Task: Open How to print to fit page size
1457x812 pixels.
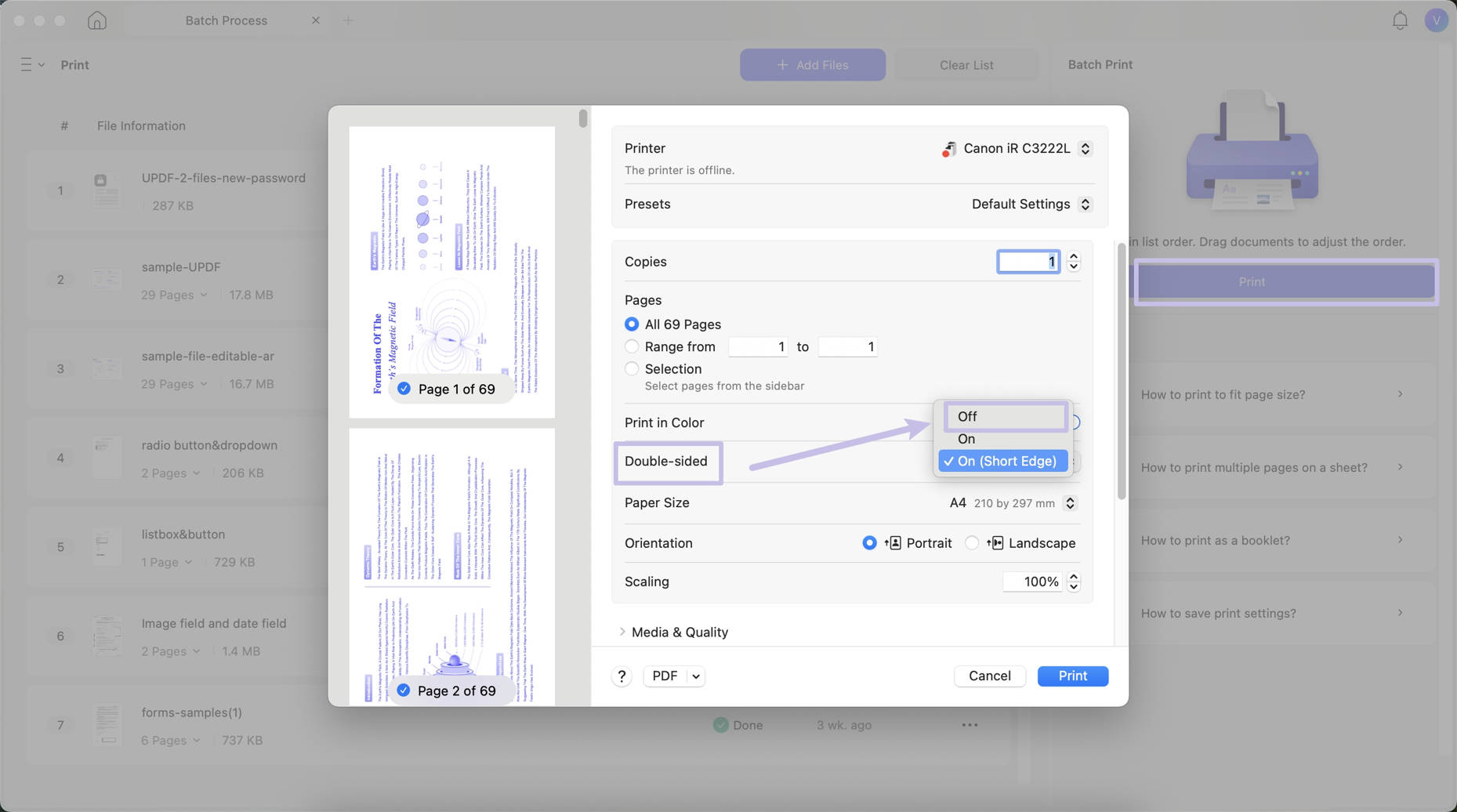Action: 1272,394
